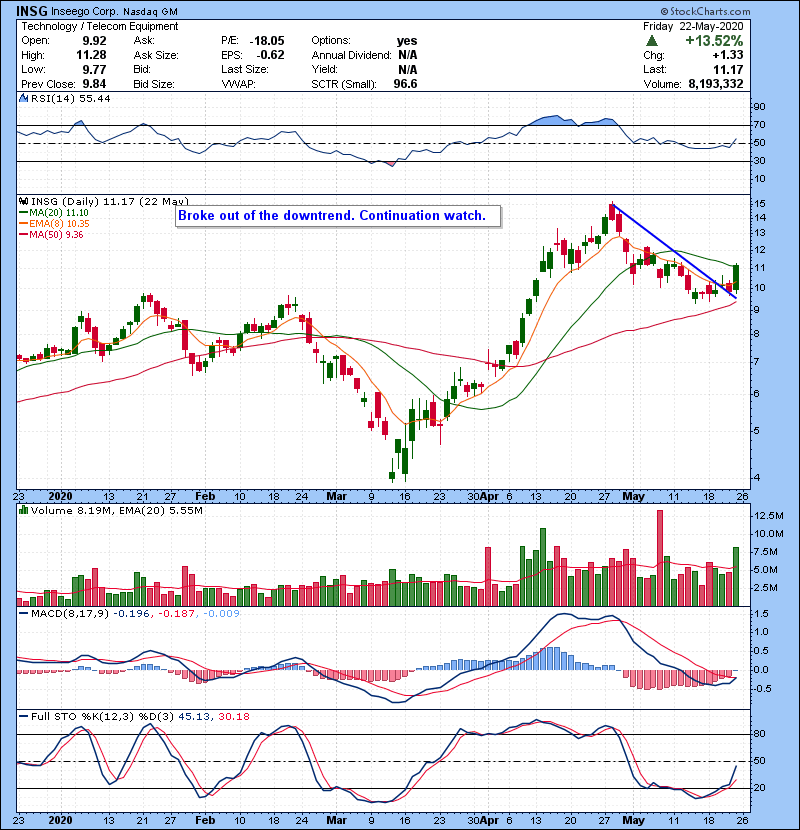This screenshot has height=830, width=800.
Task: Click the SCTR (Small) value 96.6
Action: (405, 84)
